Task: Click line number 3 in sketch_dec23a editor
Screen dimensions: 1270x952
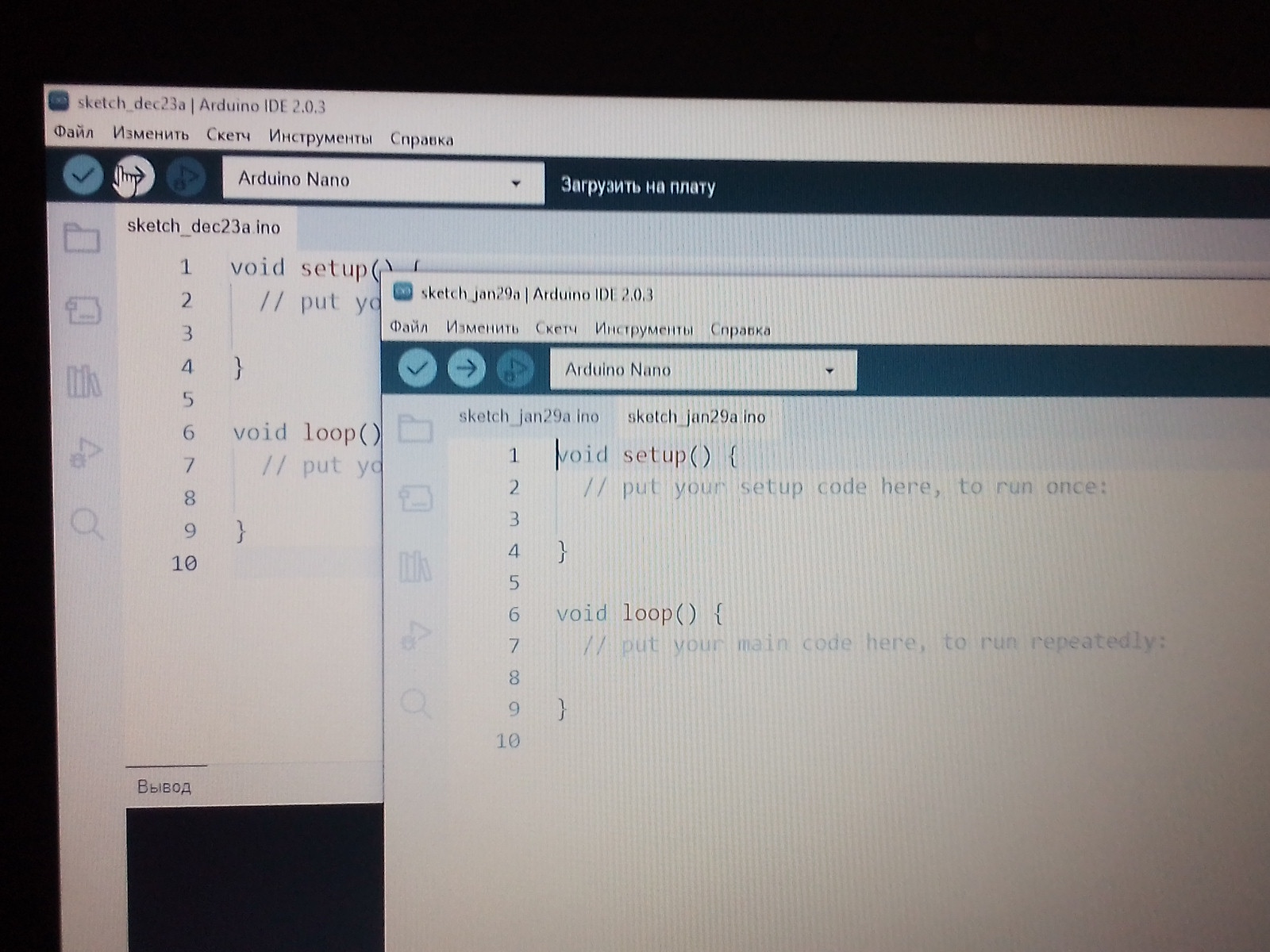Action: [187, 333]
